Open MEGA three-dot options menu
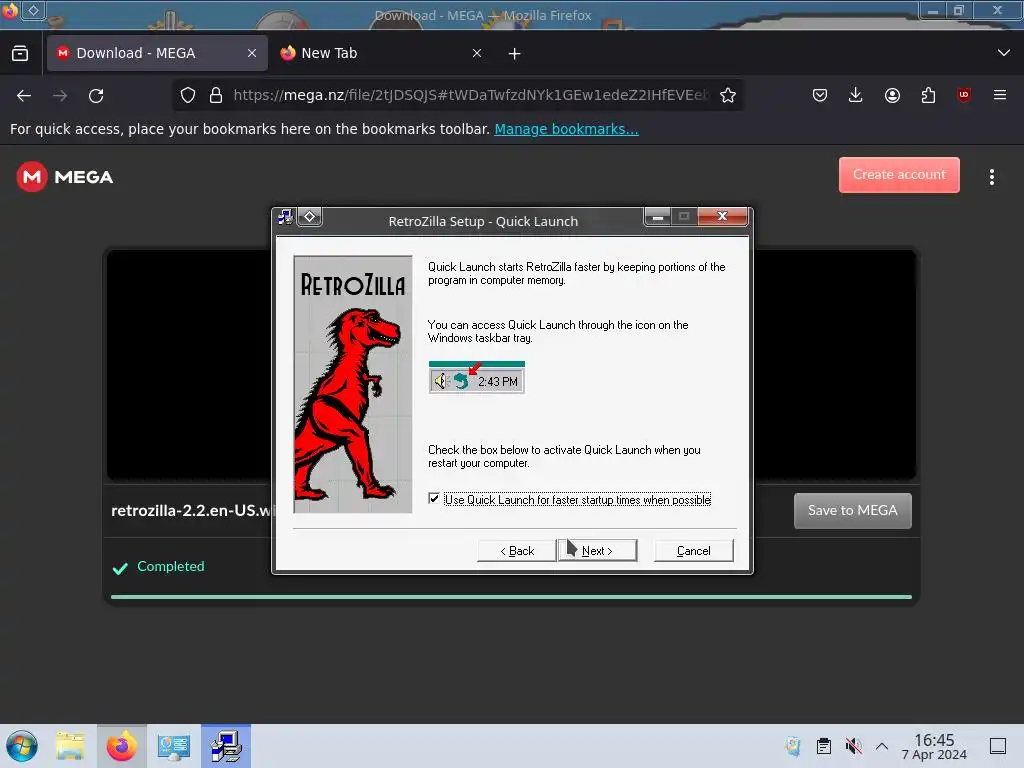Image resolution: width=1024 pixels, height=768 pixels. (x=992, y=177)
